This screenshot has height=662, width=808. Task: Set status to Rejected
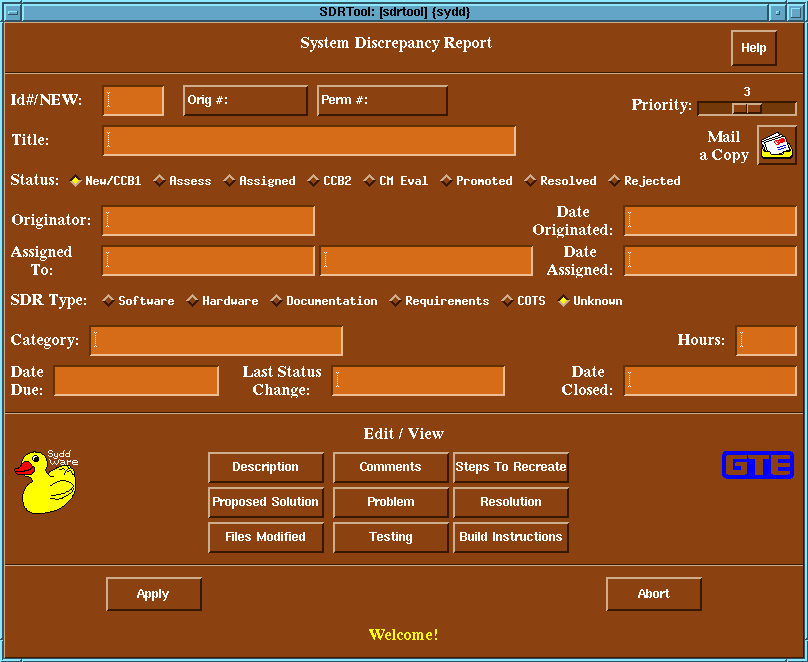644,181
